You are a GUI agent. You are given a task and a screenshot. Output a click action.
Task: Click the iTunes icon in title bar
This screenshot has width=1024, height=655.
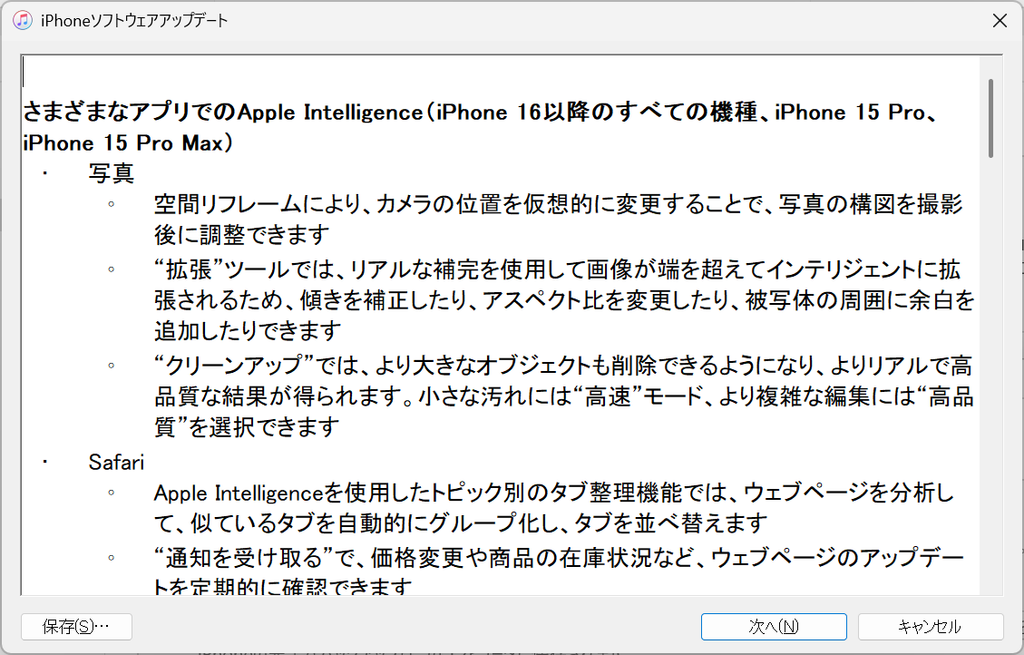[x=23, y=20]
